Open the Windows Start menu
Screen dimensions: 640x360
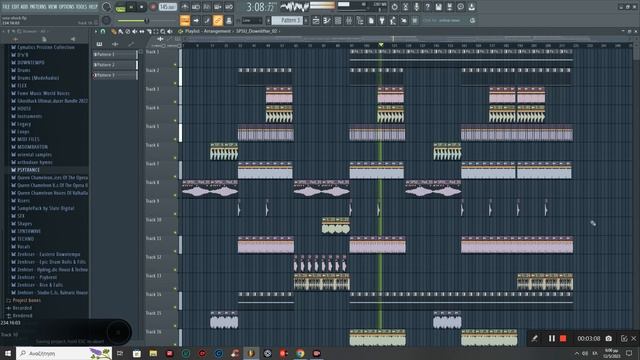(7, 353)
